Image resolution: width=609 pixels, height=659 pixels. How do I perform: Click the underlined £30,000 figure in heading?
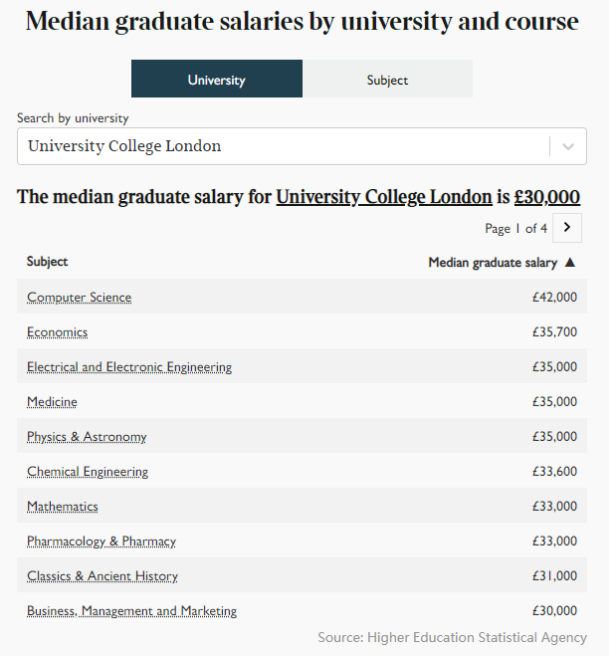(x=547, y=197)
